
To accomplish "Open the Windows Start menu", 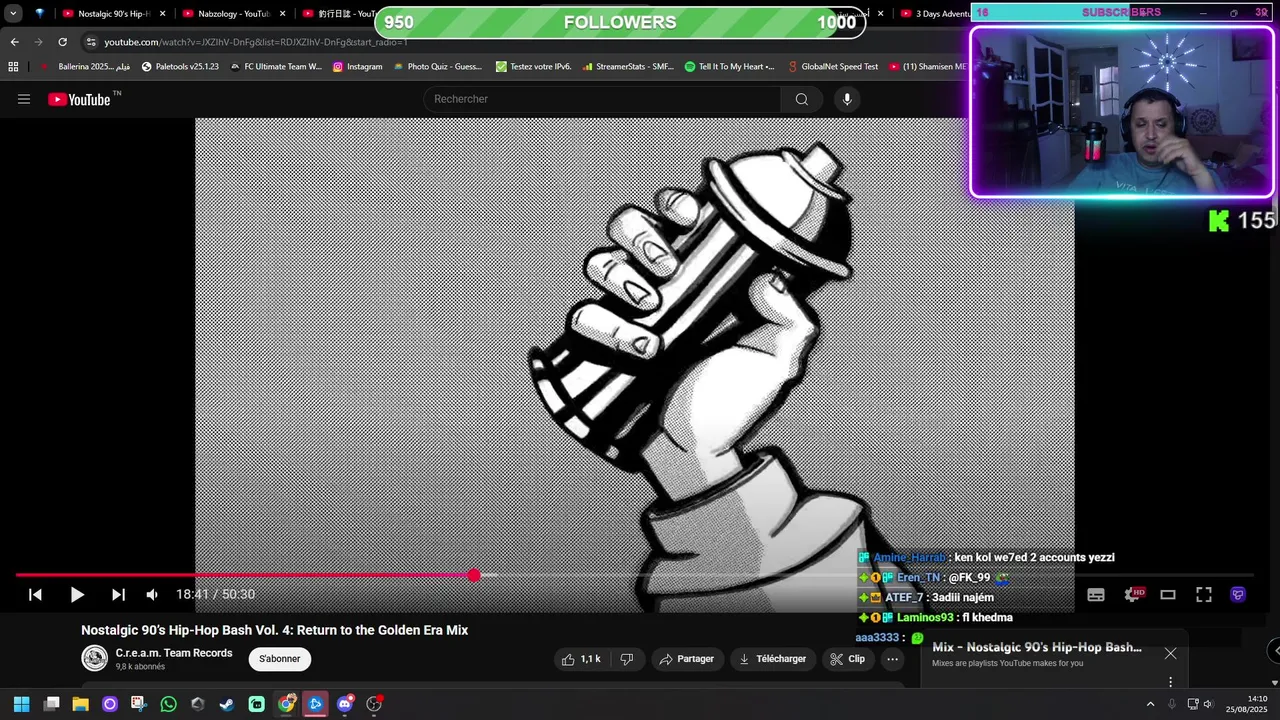I will [x=21, y=704].
